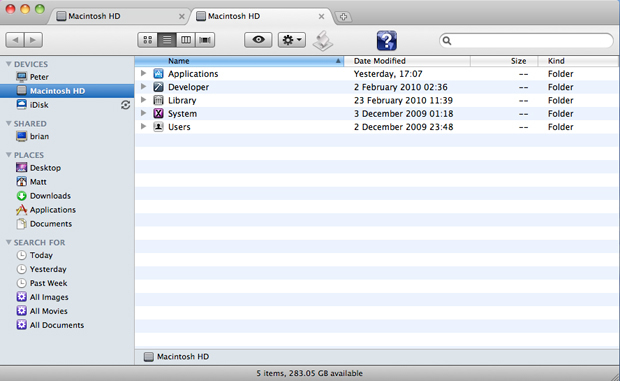The image size is (620, 381).
Task: Sort by the Name column header
Action: tap(239, 61)
